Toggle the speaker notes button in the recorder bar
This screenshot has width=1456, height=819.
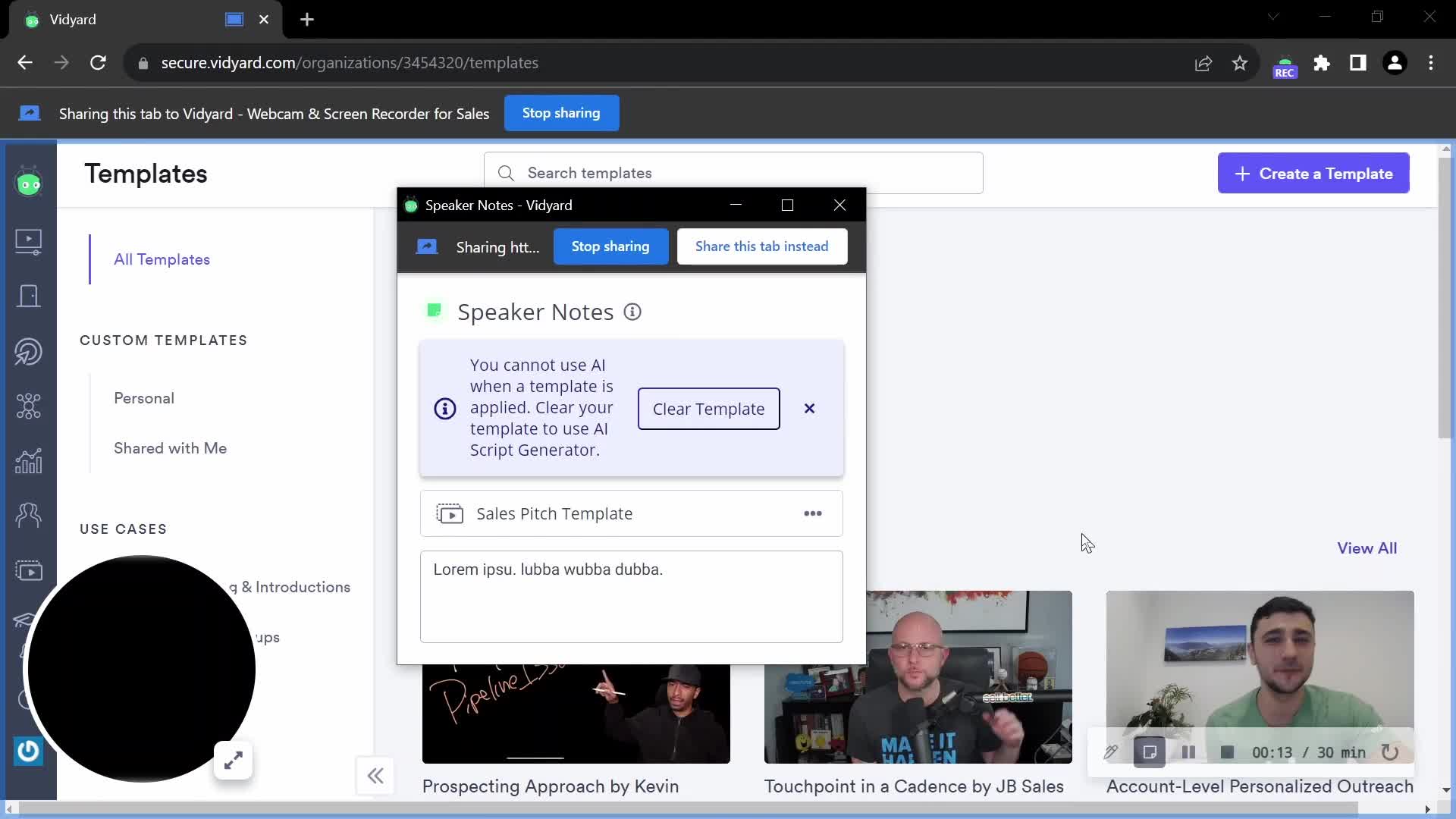point(1150,752)
